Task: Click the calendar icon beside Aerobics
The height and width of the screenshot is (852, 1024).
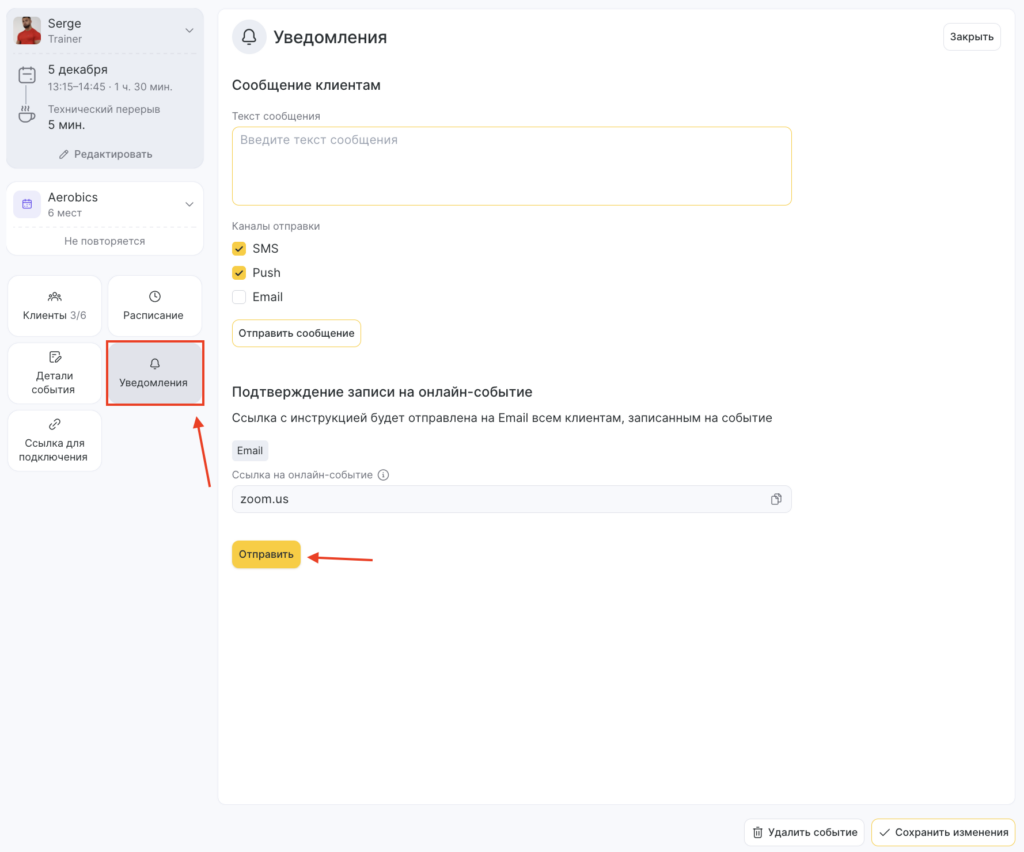Action: coord(27,204)
